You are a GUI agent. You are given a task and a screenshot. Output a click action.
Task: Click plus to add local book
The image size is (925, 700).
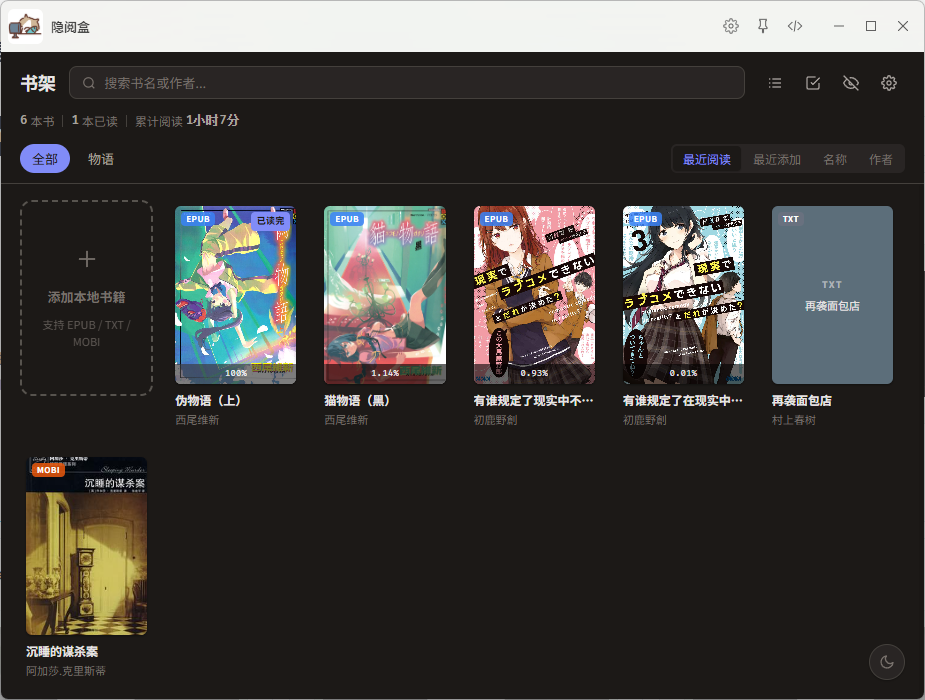[87, 259]
